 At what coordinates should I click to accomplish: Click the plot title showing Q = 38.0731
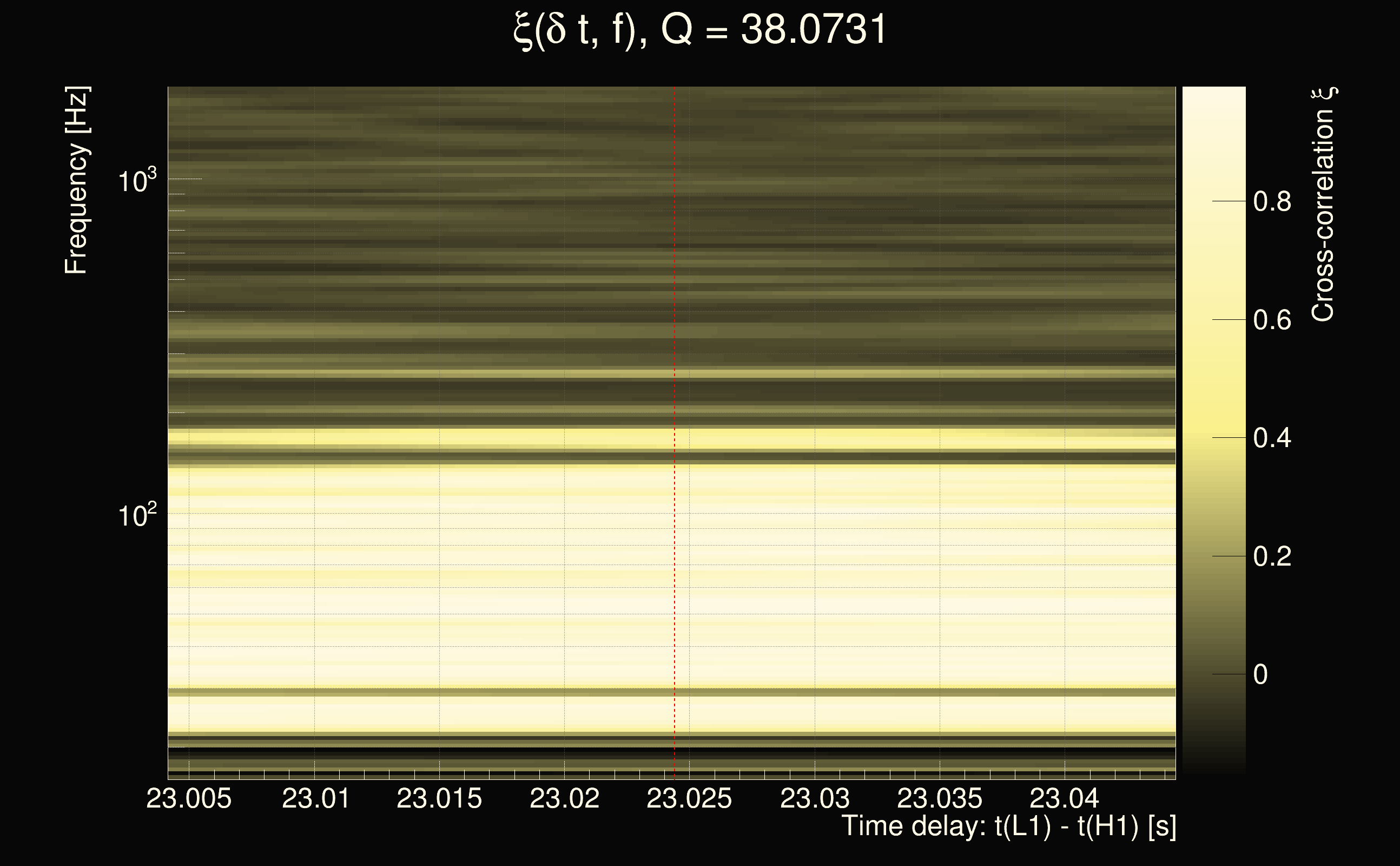[699, 30]
